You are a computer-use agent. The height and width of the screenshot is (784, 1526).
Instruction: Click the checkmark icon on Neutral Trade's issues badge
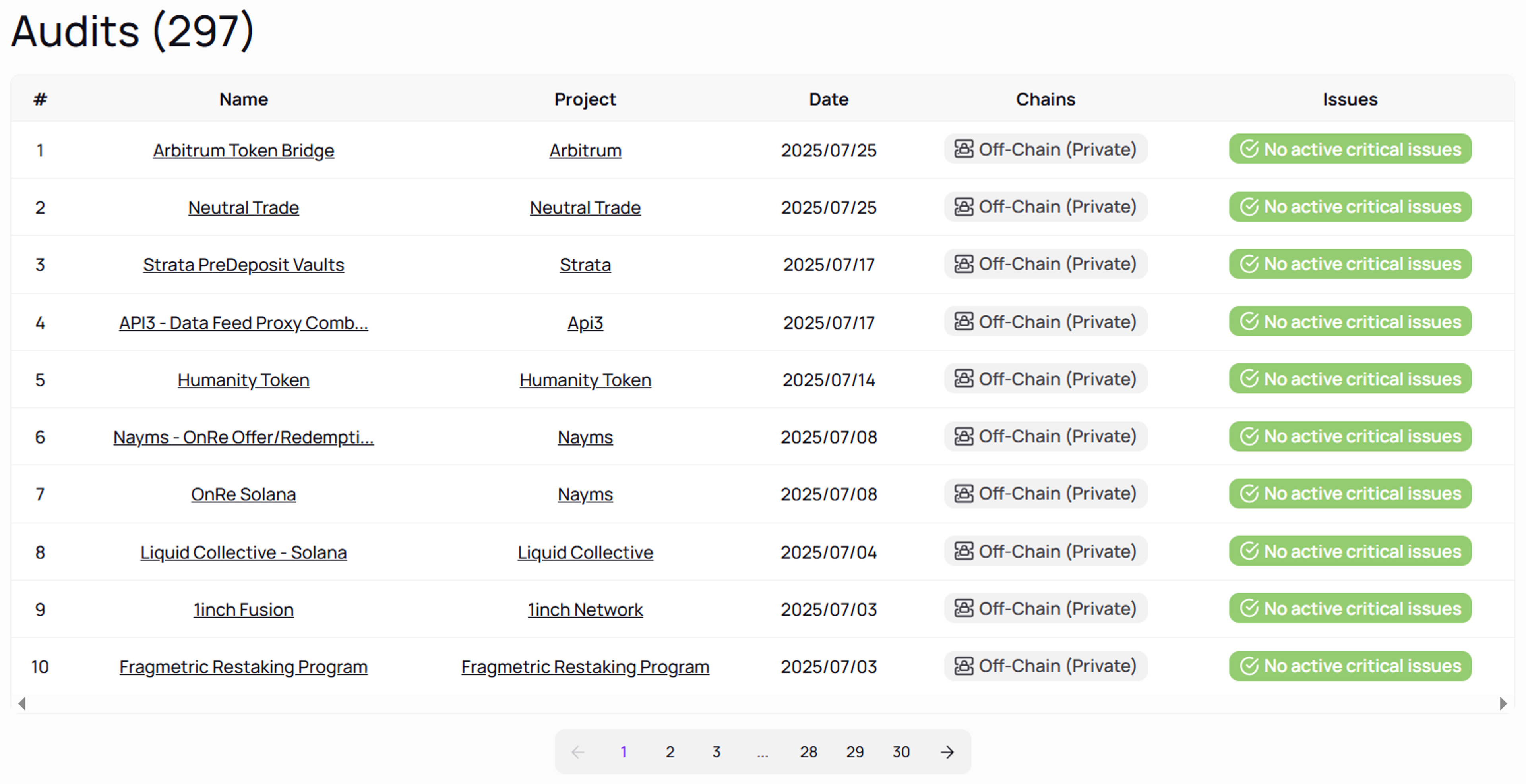[x=1249, y=207]
